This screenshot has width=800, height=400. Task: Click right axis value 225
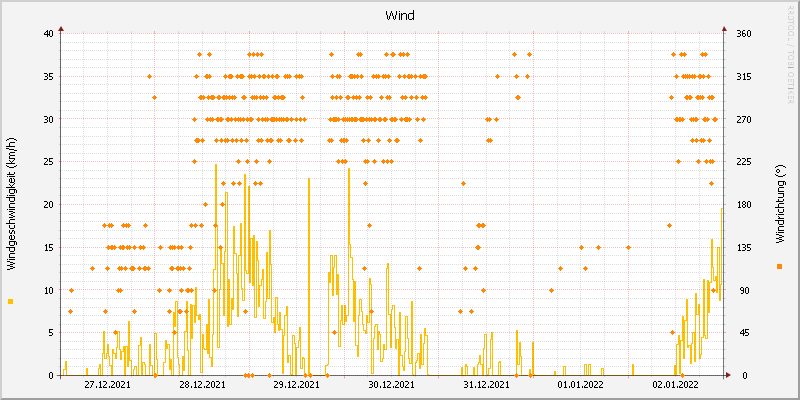point(744,162)
